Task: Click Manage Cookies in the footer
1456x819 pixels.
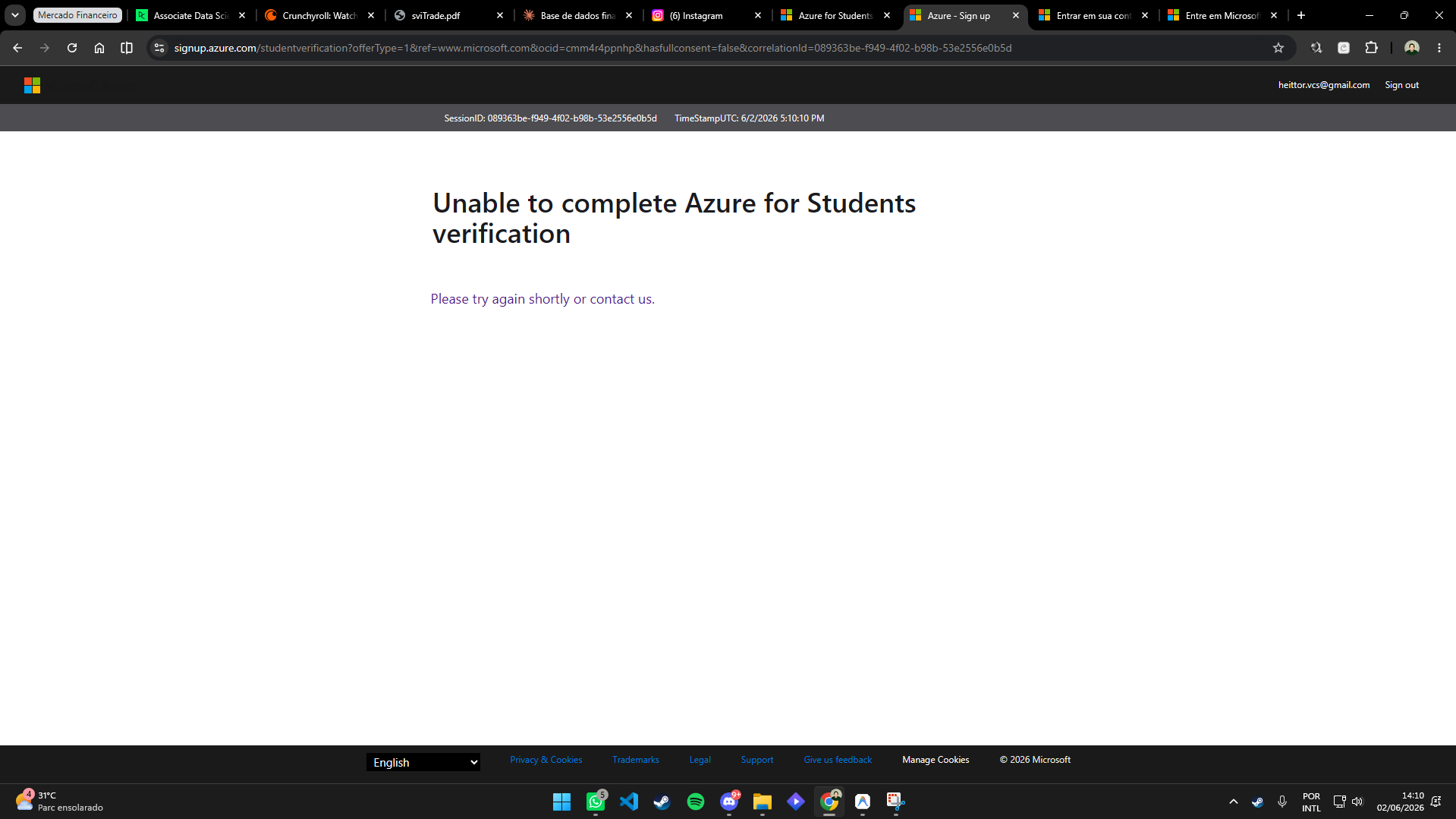Action: tap(936, 760)
